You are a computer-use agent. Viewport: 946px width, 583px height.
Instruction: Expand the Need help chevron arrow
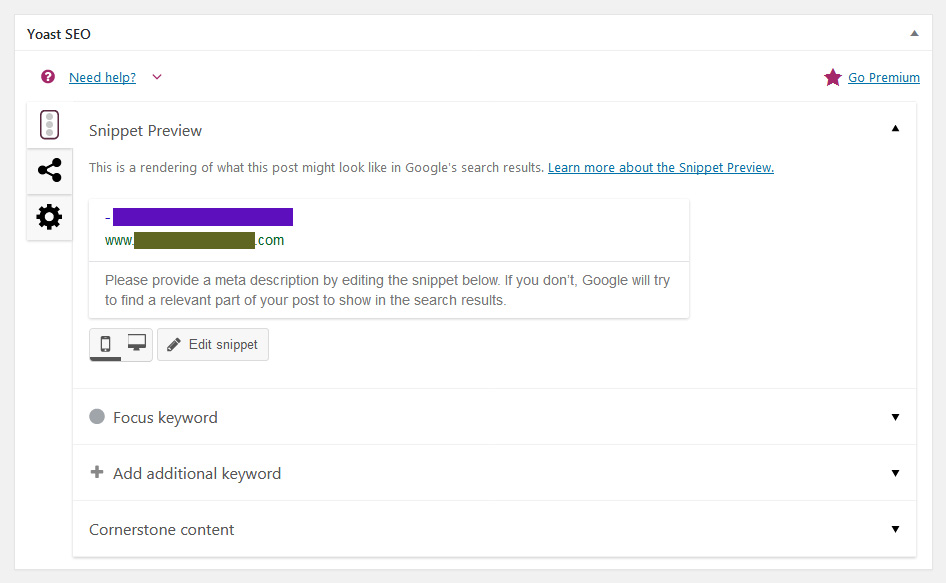pyautogui.click(x=157, y=77)
